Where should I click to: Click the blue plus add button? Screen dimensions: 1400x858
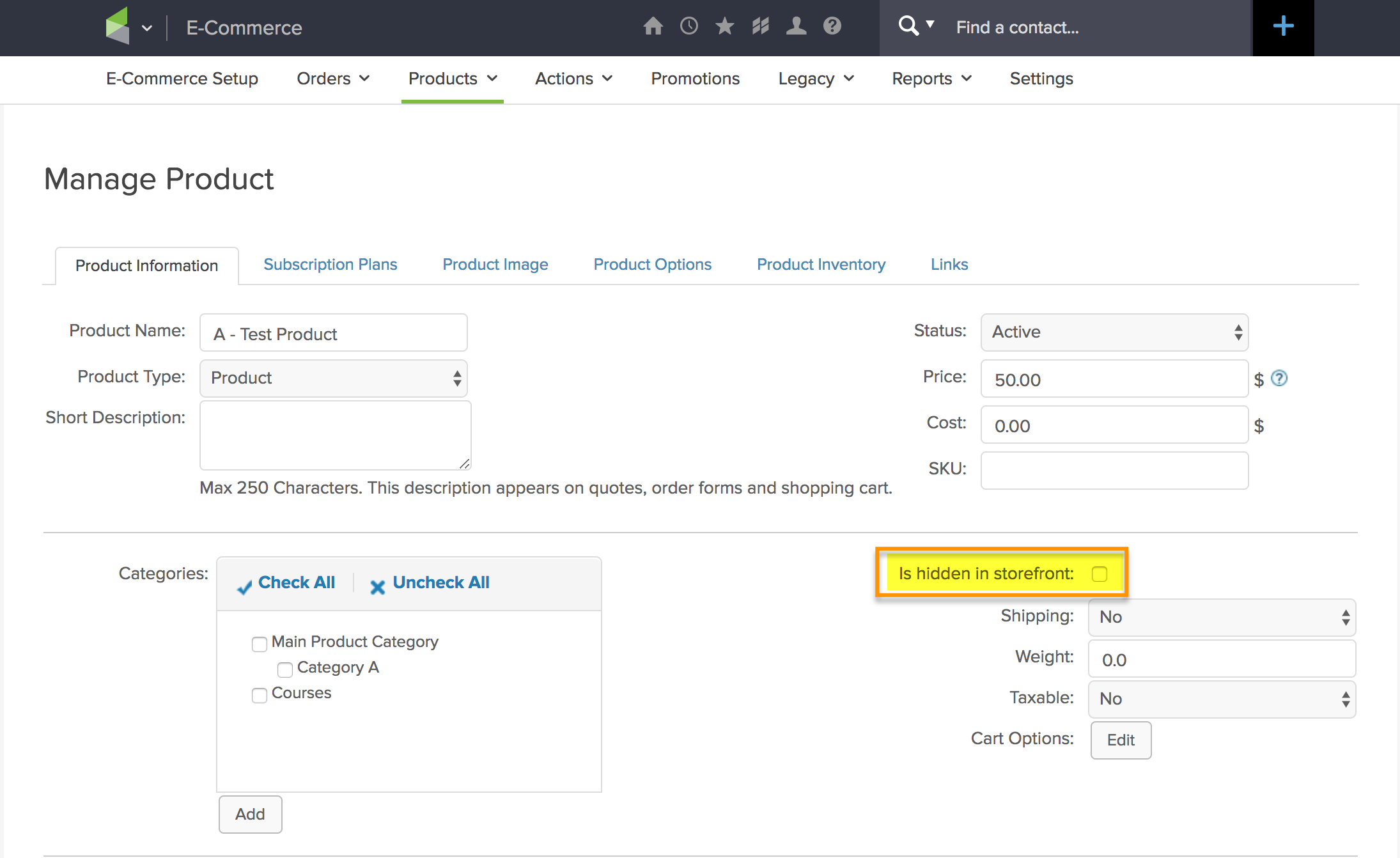click(x=1283, y=27)
